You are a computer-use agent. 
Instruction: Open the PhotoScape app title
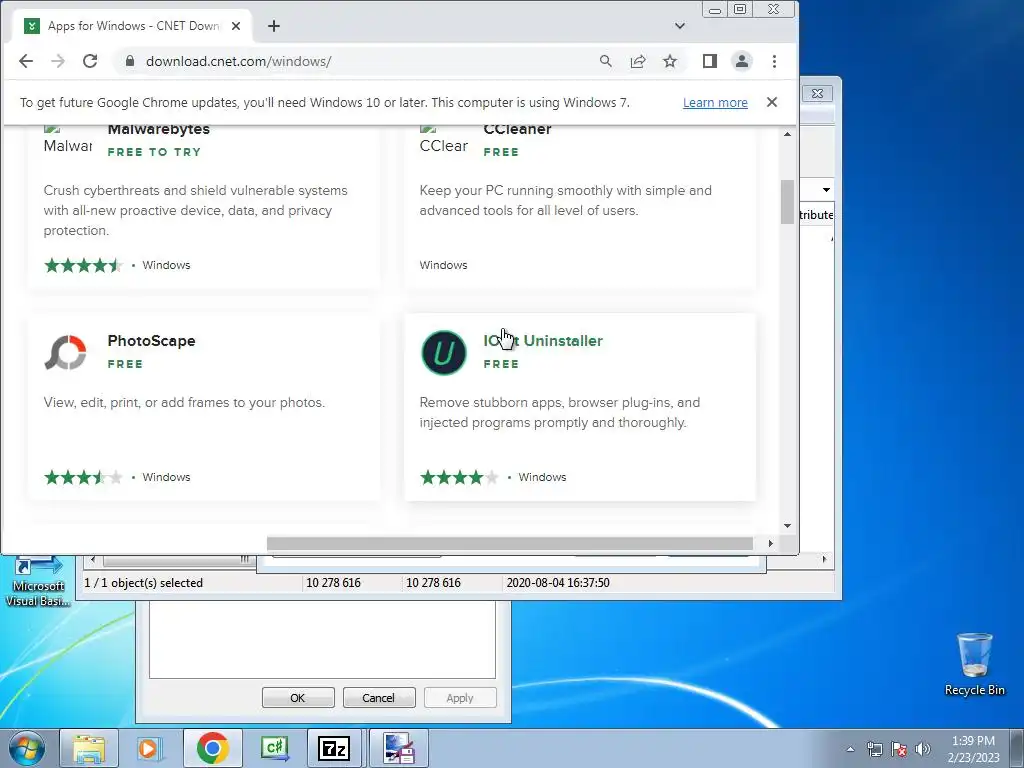pyautogui.click(x=152, y=341)
